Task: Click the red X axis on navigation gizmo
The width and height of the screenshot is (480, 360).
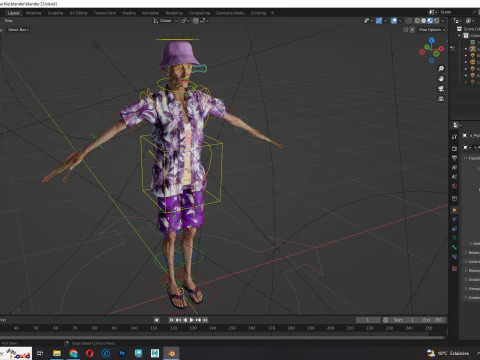Action: click(x=441, y=49)
